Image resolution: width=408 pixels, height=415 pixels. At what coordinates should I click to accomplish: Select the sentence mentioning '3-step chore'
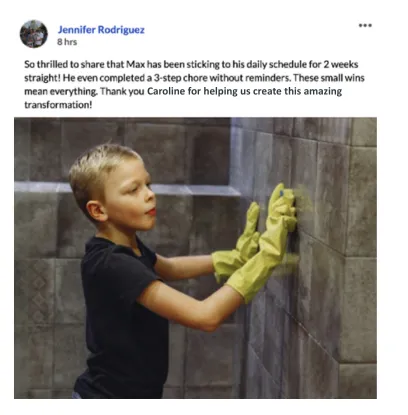[177, 78]
